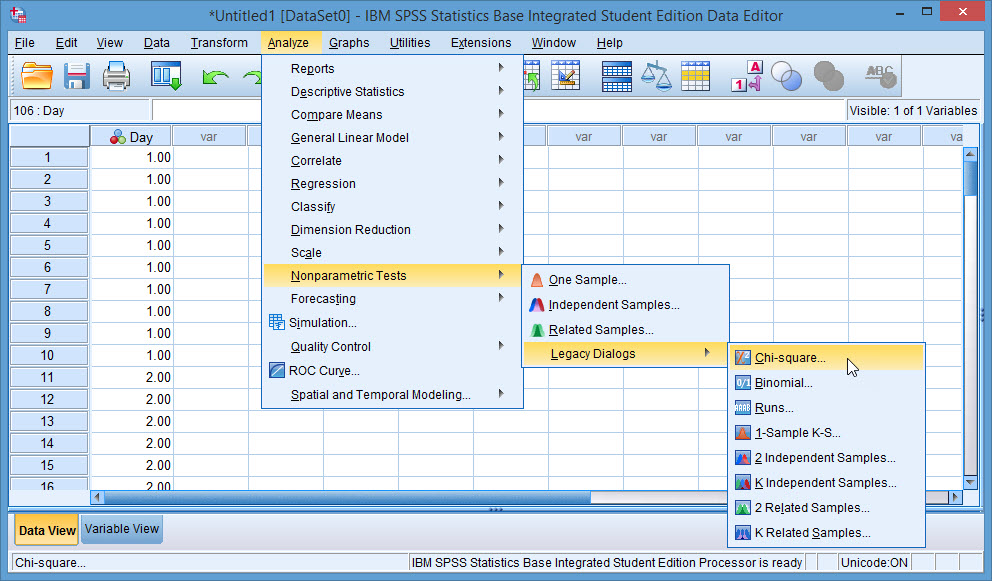Click the ROC Curve icon
992x581 pixels.
click(x=276, y=370)
